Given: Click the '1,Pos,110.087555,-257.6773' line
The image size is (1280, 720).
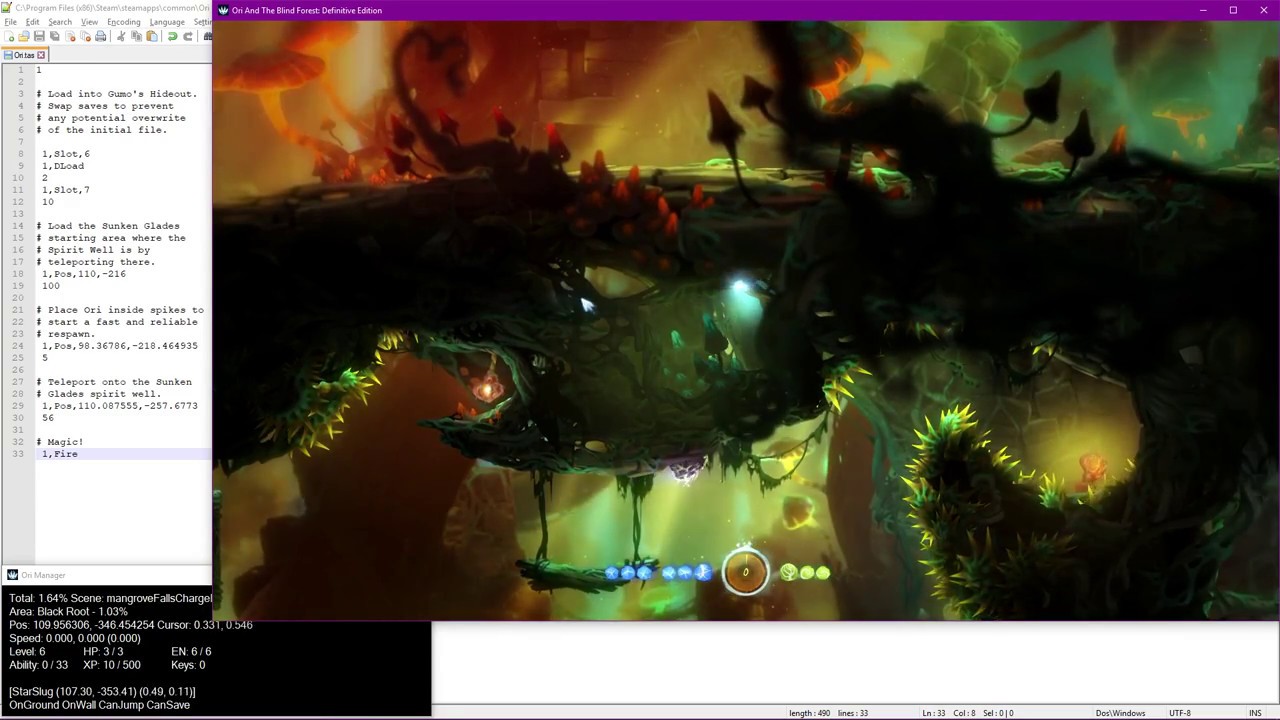Looking at the screenshot, I should click(120, 406).
